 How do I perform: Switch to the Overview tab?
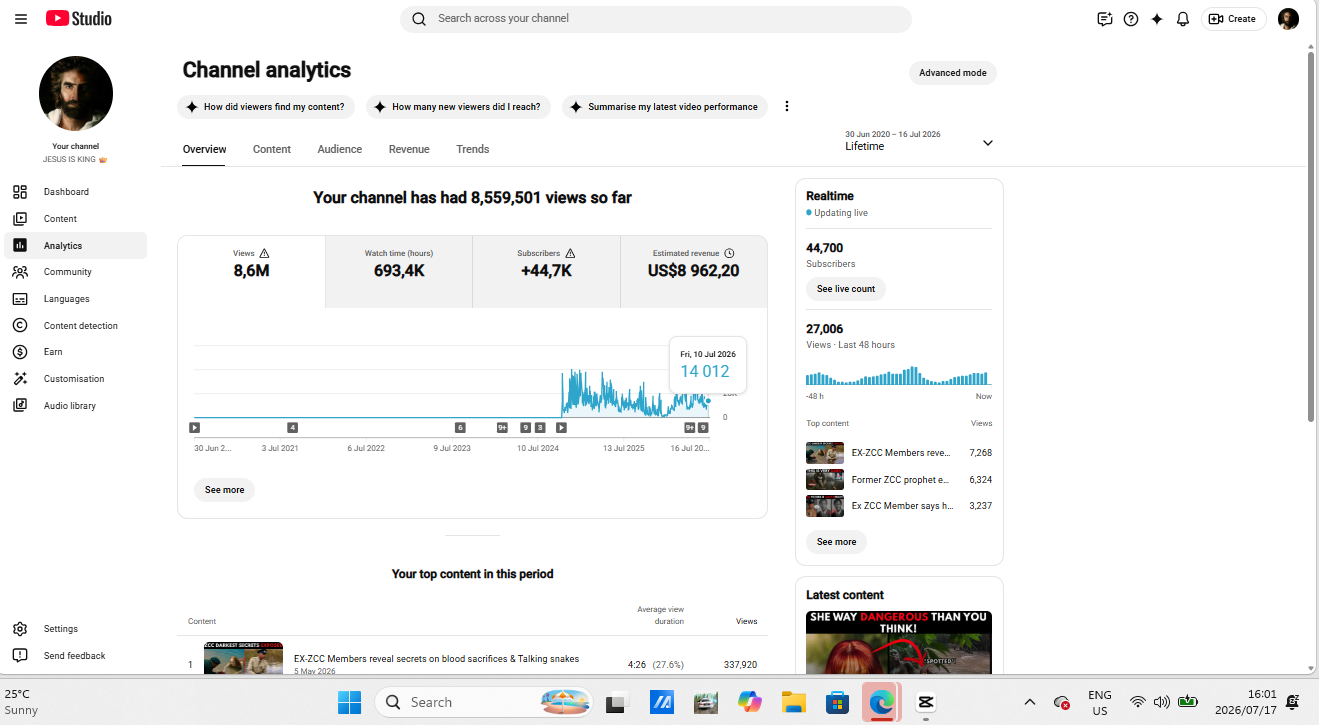coord(204,149)
